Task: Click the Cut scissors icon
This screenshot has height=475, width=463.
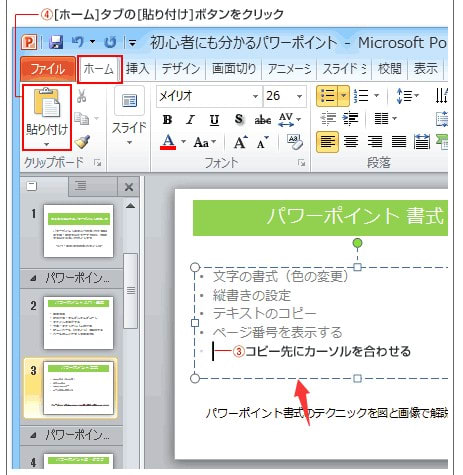Action: click(x=82, y=96)
